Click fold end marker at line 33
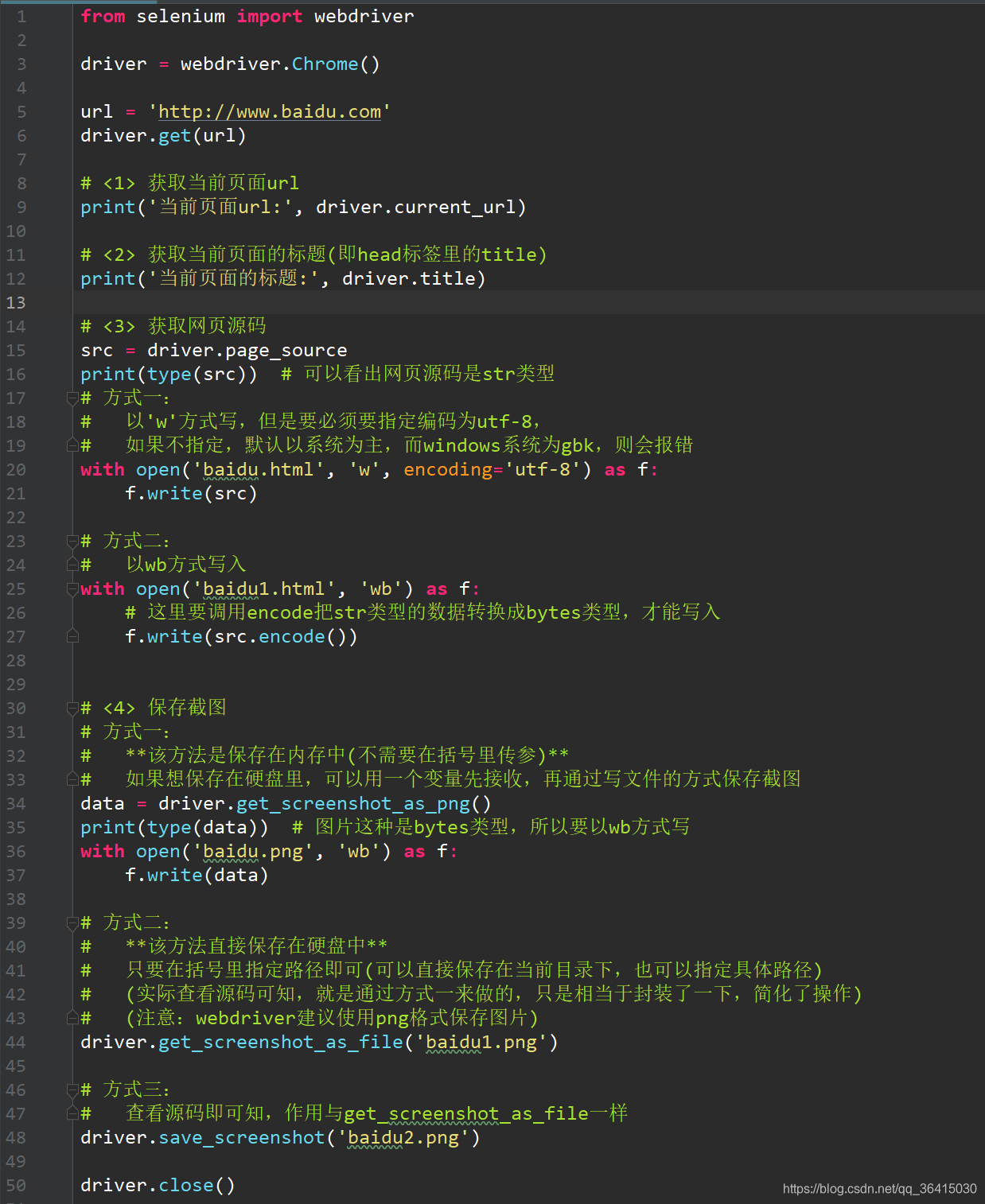Image resolution: width=985 pixels, height=1204 pixels. click(x=72, y=779)
